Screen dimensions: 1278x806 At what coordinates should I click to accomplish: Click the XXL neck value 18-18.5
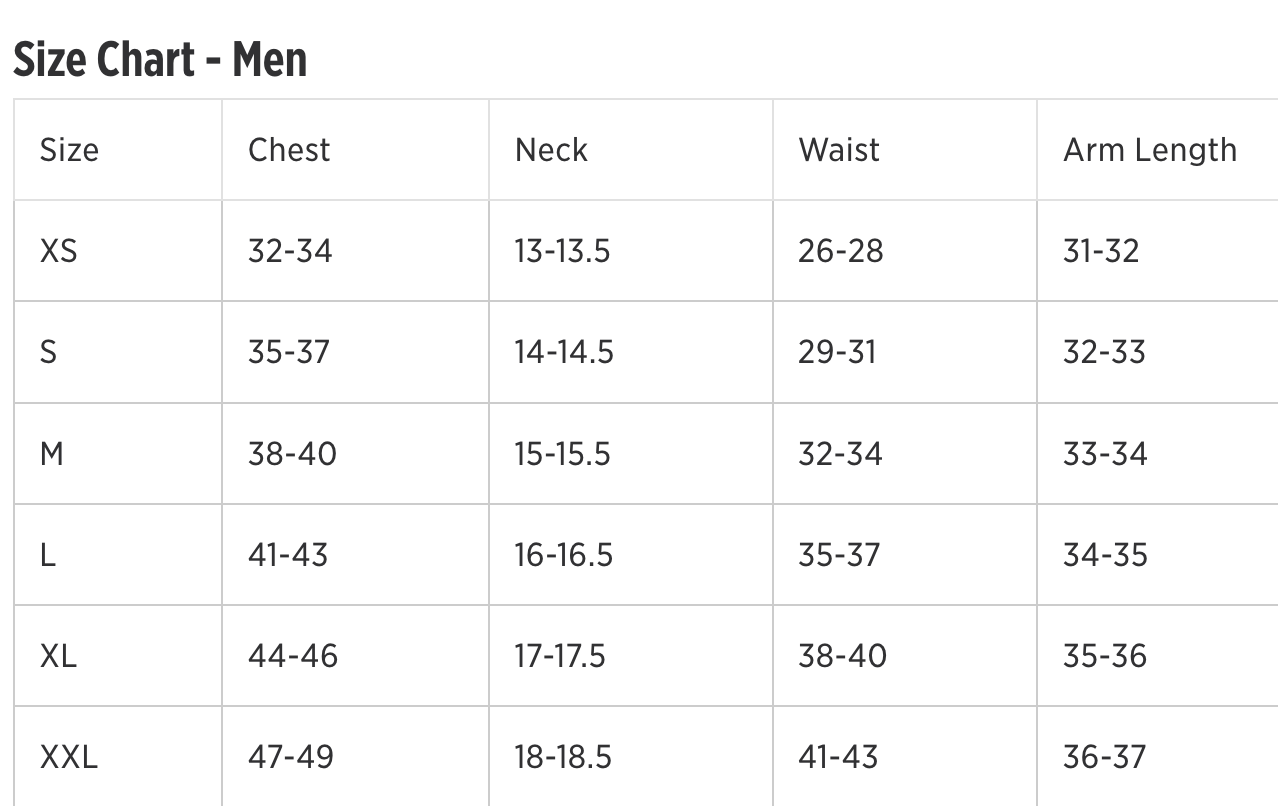click(x=563, y=757)
